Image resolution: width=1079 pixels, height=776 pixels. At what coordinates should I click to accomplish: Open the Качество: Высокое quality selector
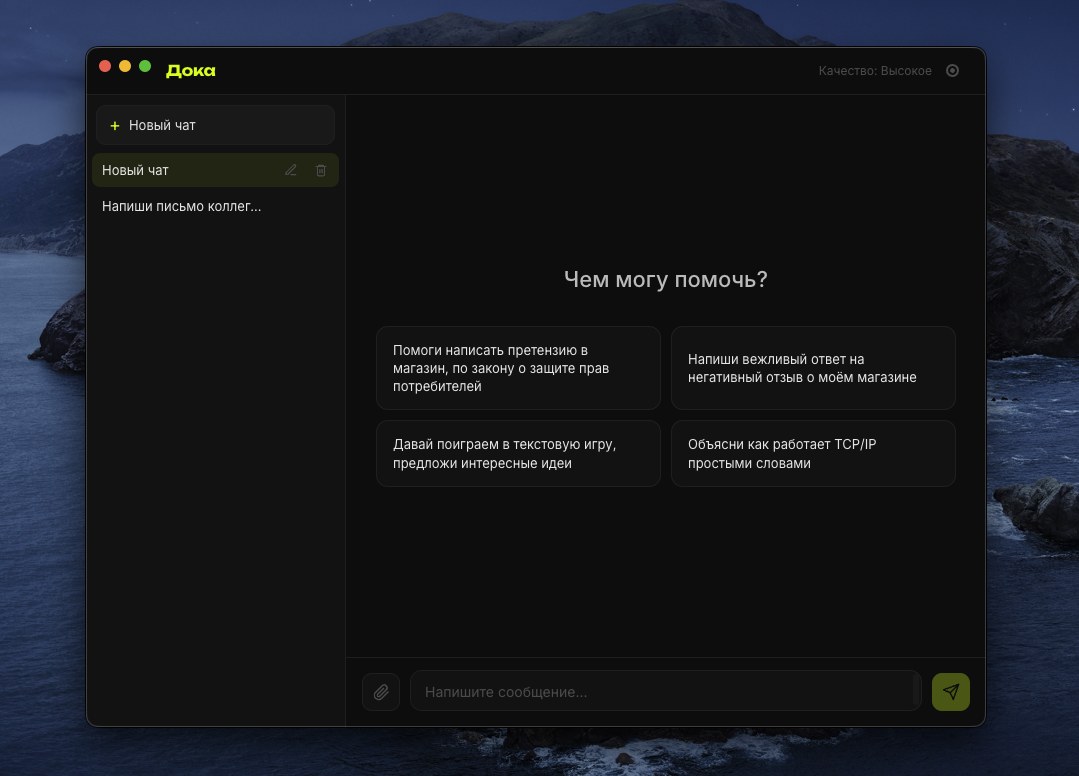875,70
